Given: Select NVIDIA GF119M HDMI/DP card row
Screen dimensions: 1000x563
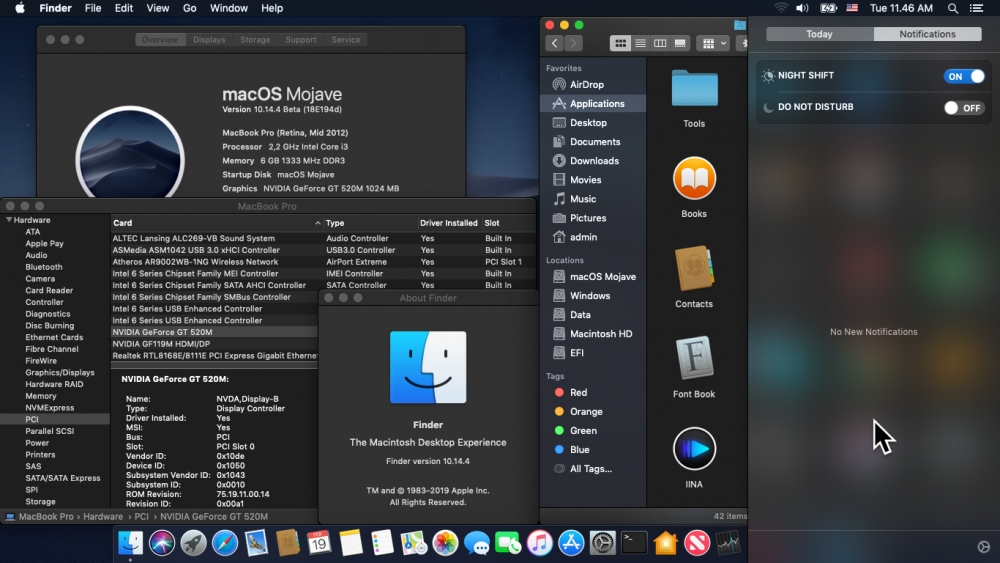Looking at the screenshot, I should coord(214,344).
